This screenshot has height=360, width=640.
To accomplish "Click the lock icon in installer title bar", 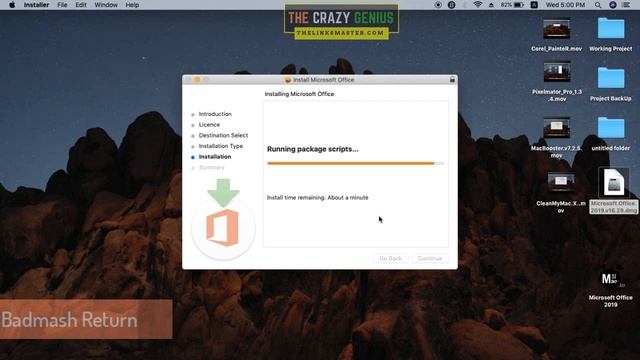I will [452, 80].
